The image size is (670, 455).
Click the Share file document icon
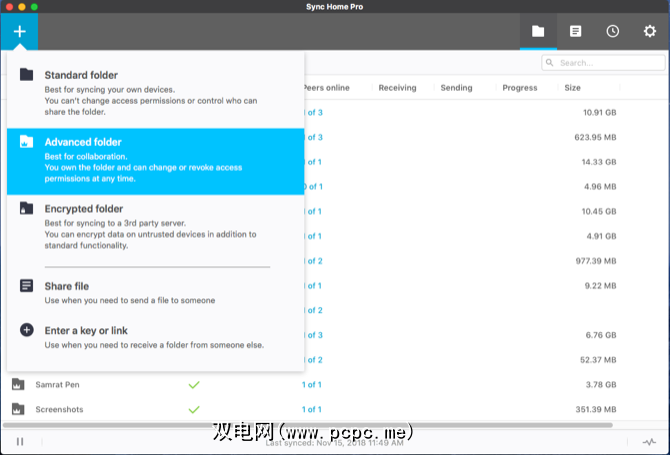click(x=26, y=285)
